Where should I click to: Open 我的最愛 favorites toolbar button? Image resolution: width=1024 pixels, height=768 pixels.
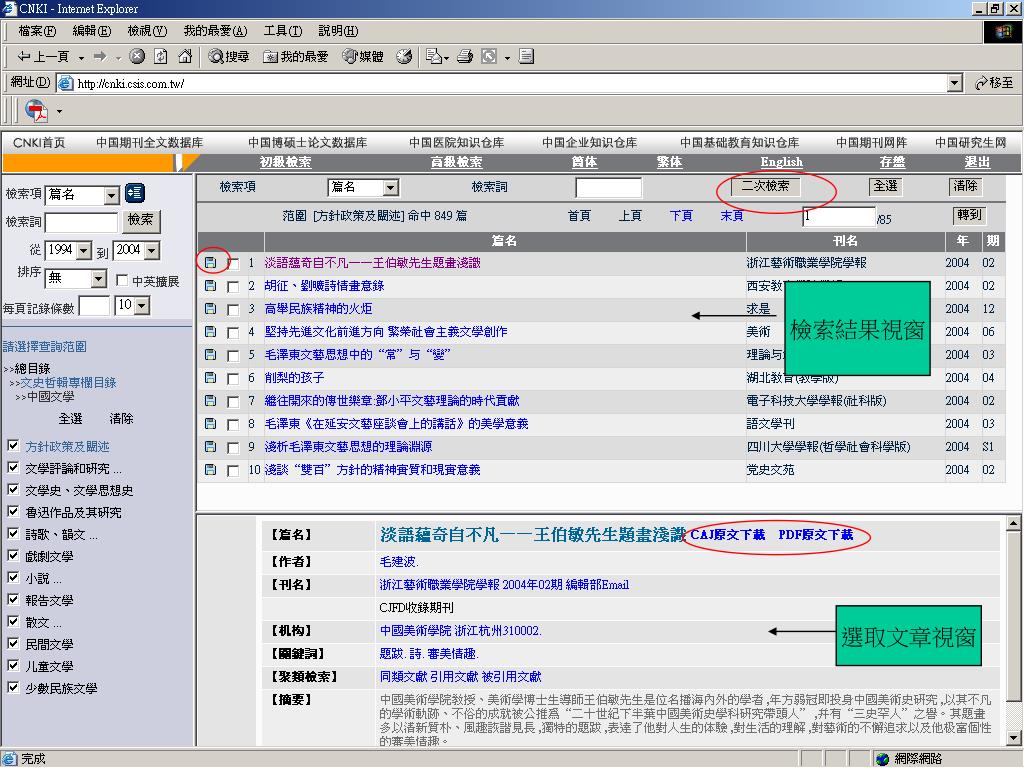point(295,57)
